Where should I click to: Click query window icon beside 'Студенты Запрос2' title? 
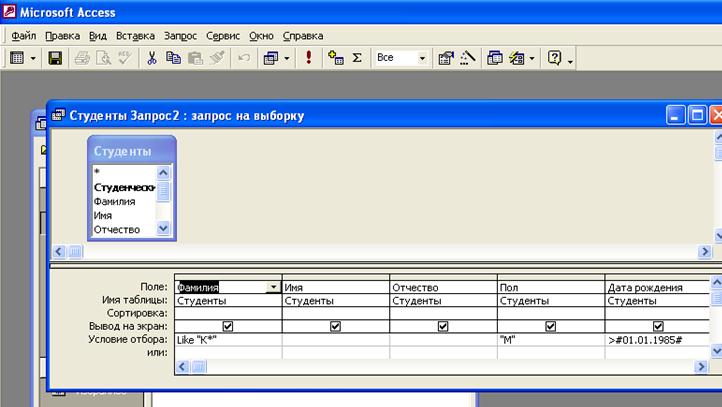(58, 115)
